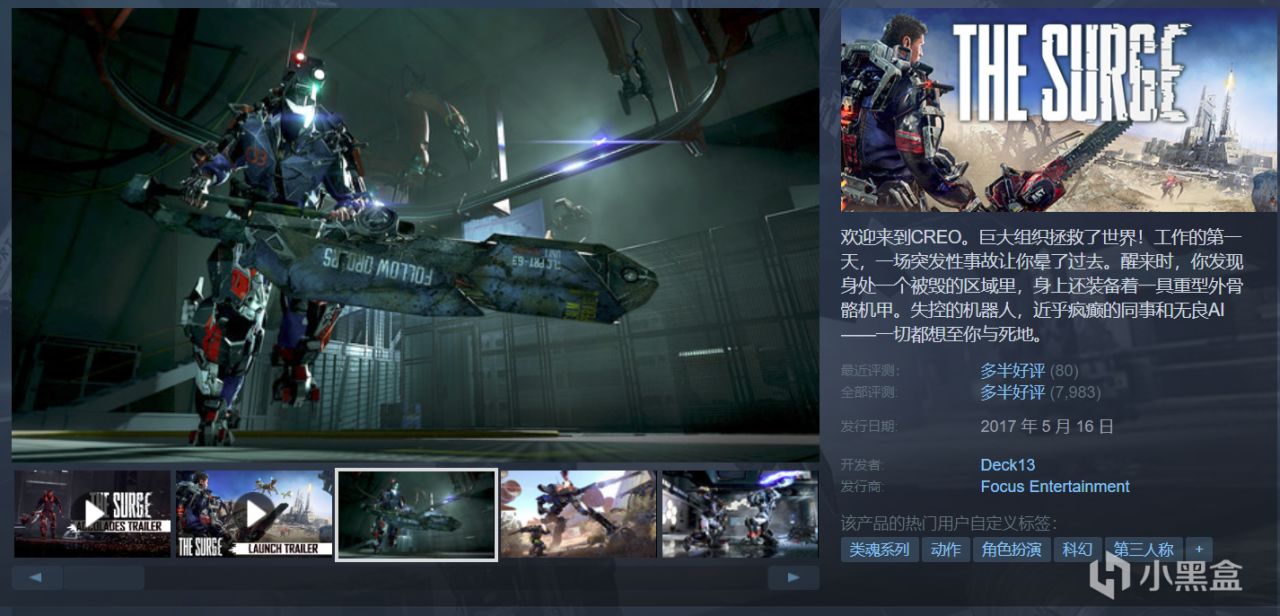Select the 动作 tag
Image resolution: width=1280 pixels, height=616 pixels.
(x=945, y=549)
